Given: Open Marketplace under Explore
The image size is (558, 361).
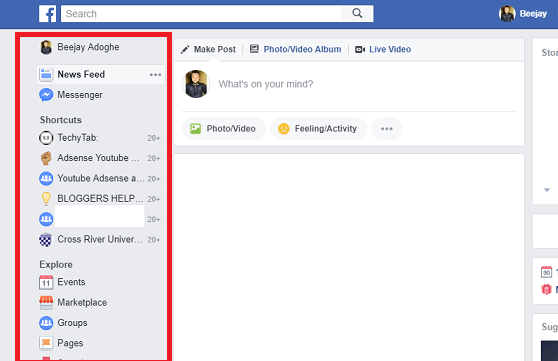Looking at the screenshot, I should click(x=82, y=303).
